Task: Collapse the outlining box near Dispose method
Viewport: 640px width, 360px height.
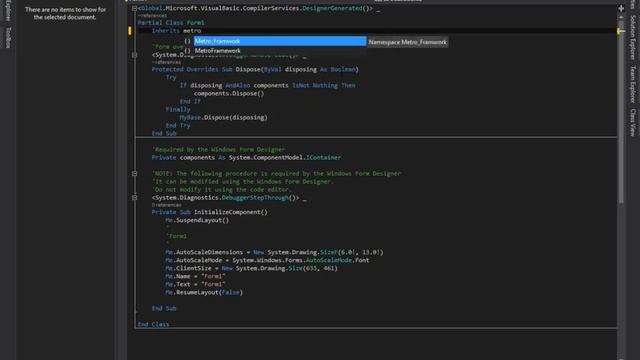Action: click(x=134, y=55)
